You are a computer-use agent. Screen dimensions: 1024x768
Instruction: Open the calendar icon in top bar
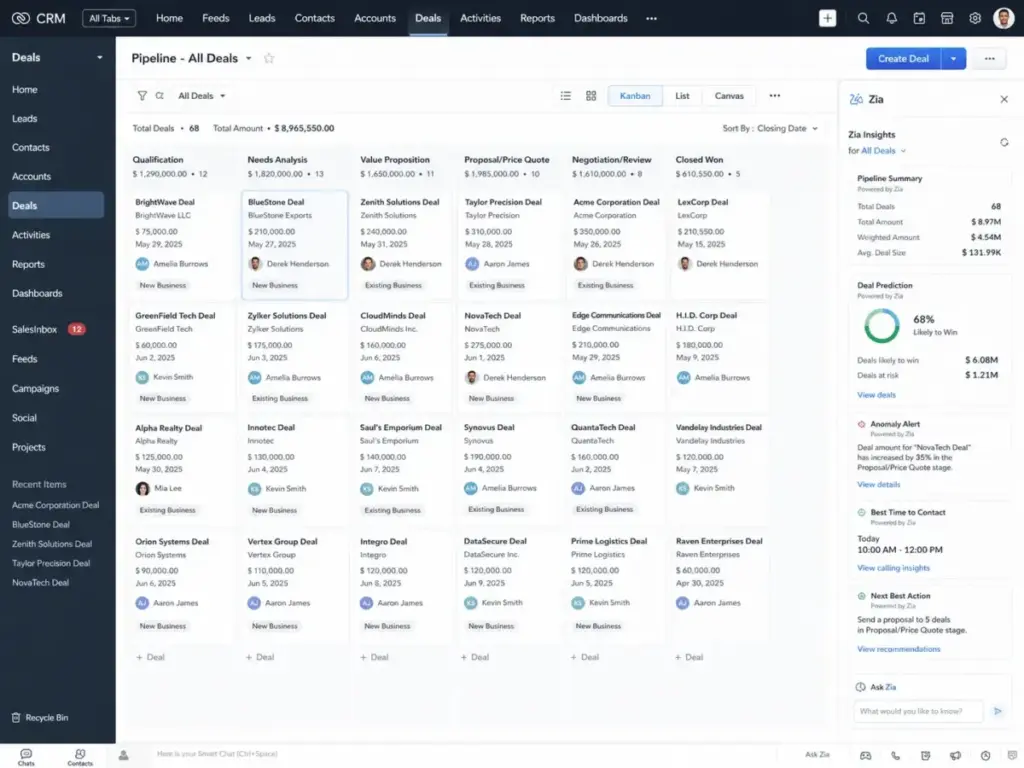[x=919, y=18]
